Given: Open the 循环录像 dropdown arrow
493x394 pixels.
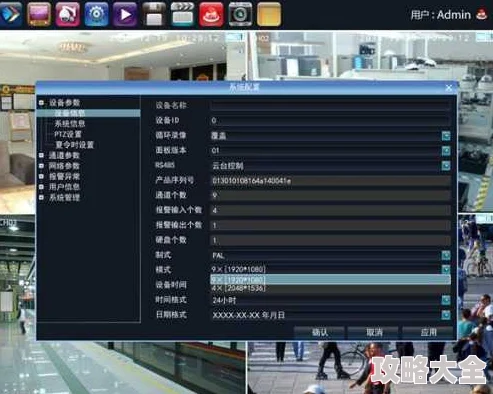Looking at the screenshot, I should point(446,136).
